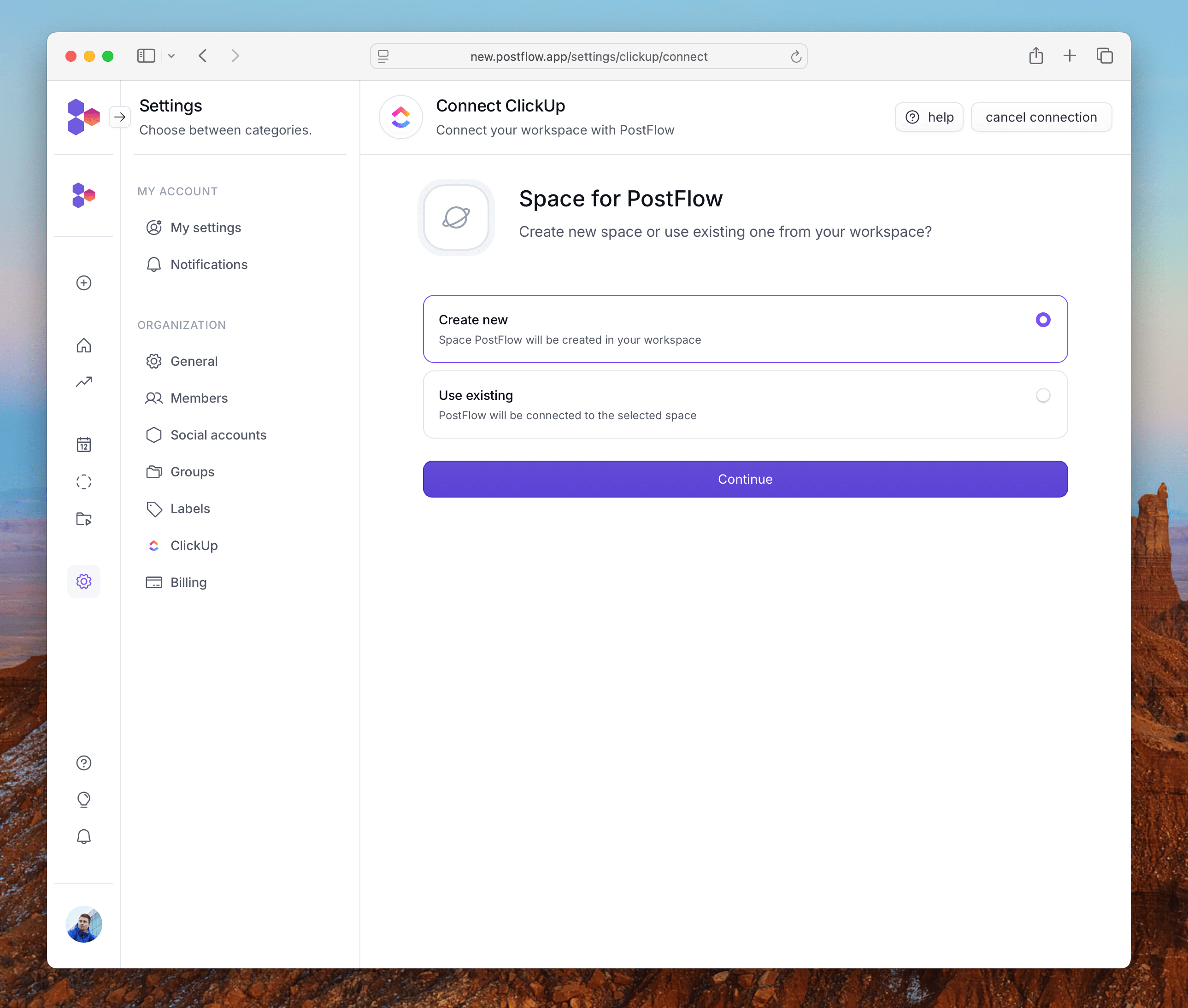Click the PostFlow logo at top left

point(83,117)
